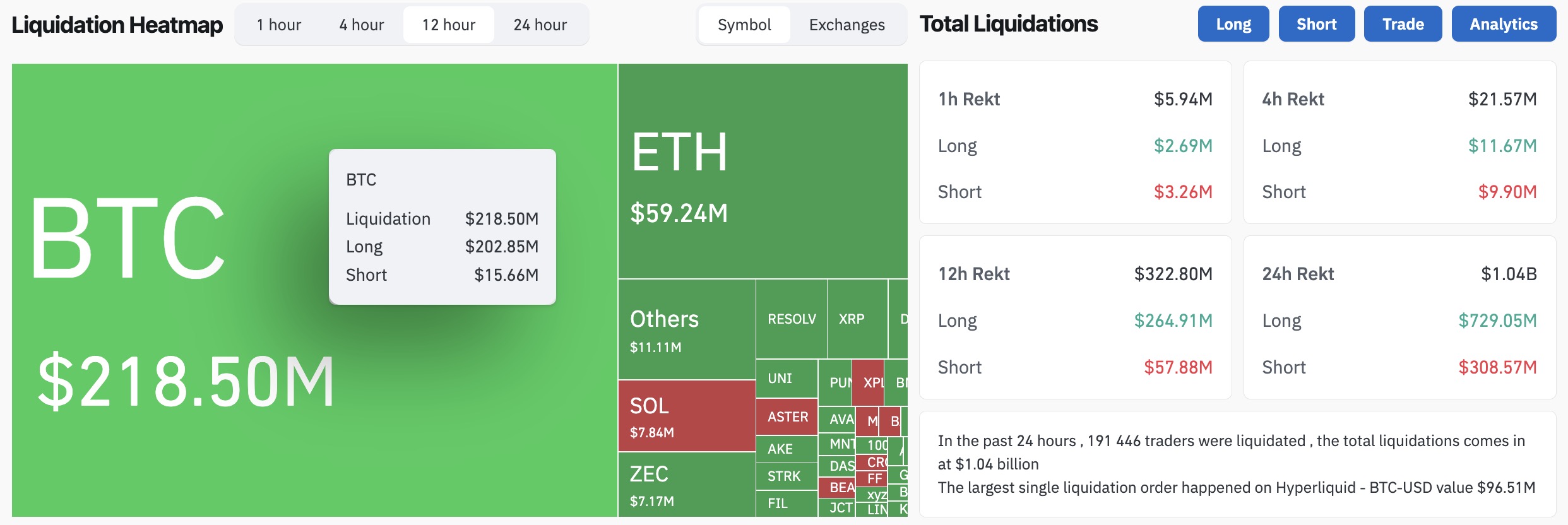
Task: Click the blue Short button
Action: point(1316,24)
